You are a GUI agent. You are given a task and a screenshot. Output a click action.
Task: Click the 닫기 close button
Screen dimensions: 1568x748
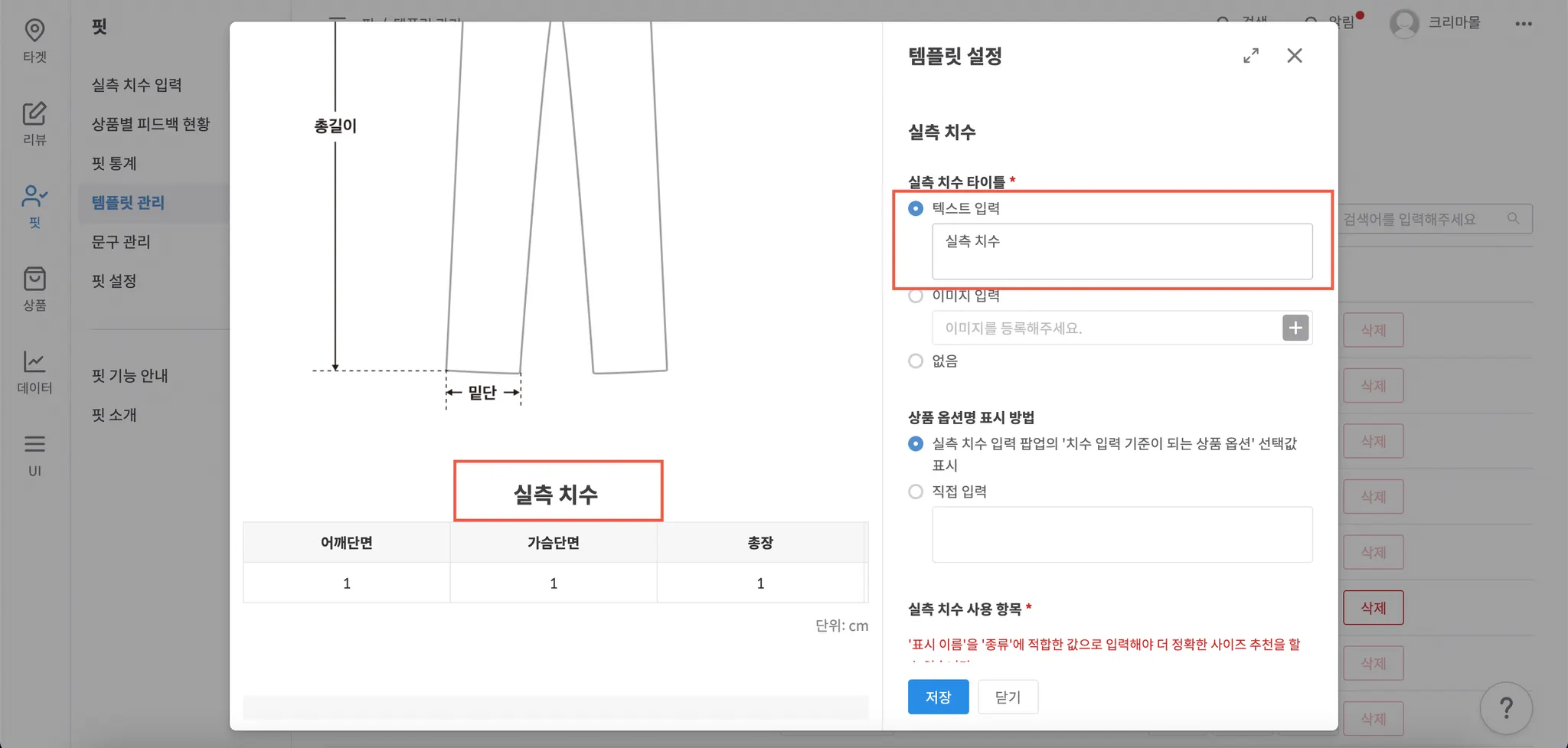point(1008,697)
